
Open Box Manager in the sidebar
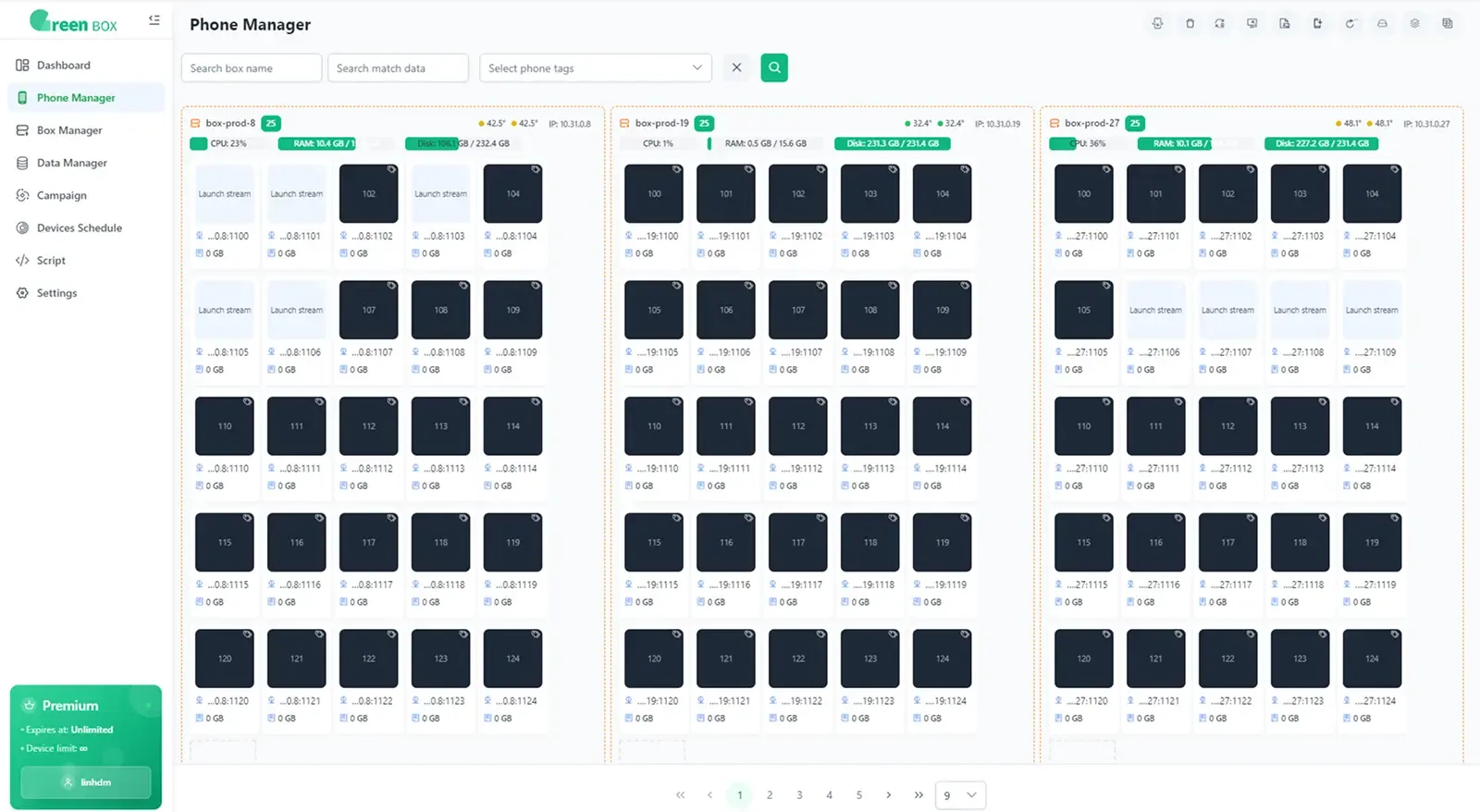click(x=85, y=130)
